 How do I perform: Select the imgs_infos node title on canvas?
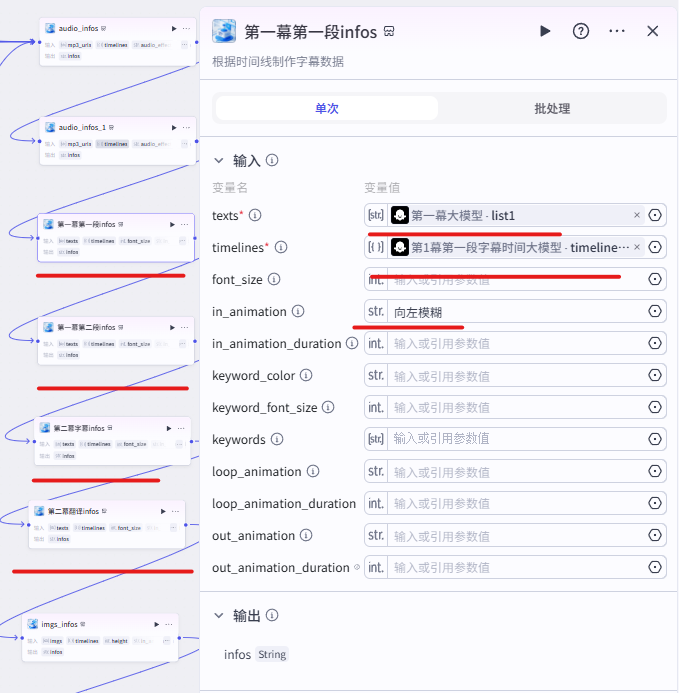tap(59, 624)
